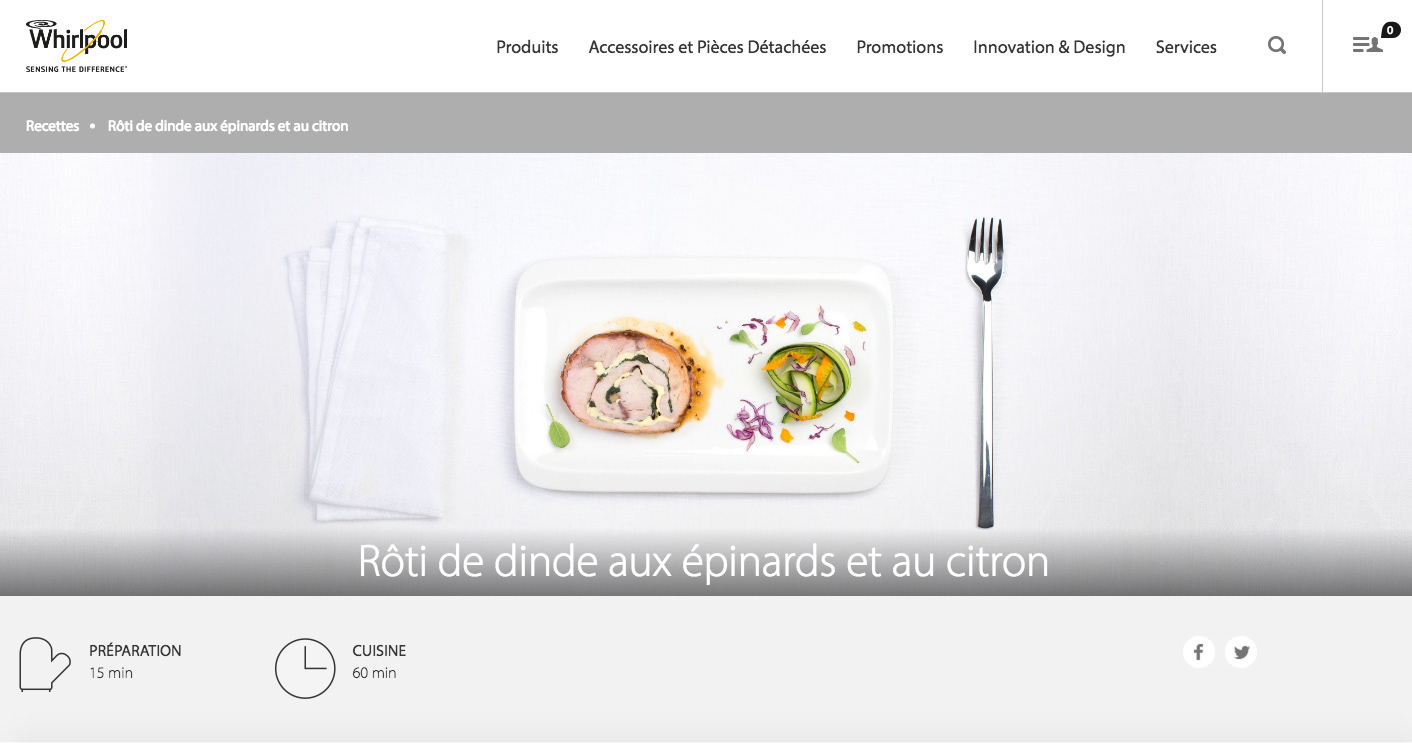The image size is (1412, 743).
Task: Open the Promotions menu
Action: (900, 47)
